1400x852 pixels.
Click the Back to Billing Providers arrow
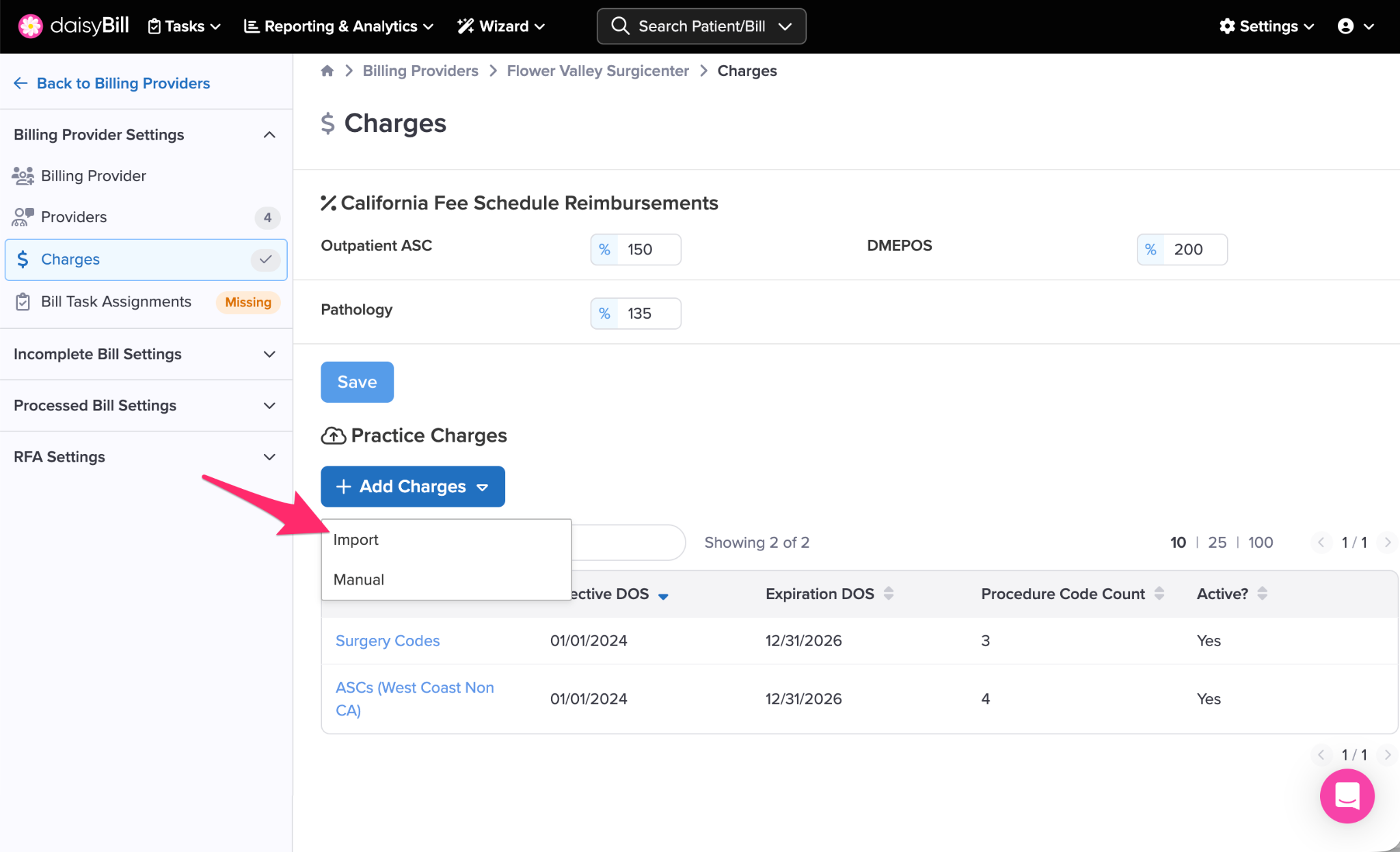point(21,83)
